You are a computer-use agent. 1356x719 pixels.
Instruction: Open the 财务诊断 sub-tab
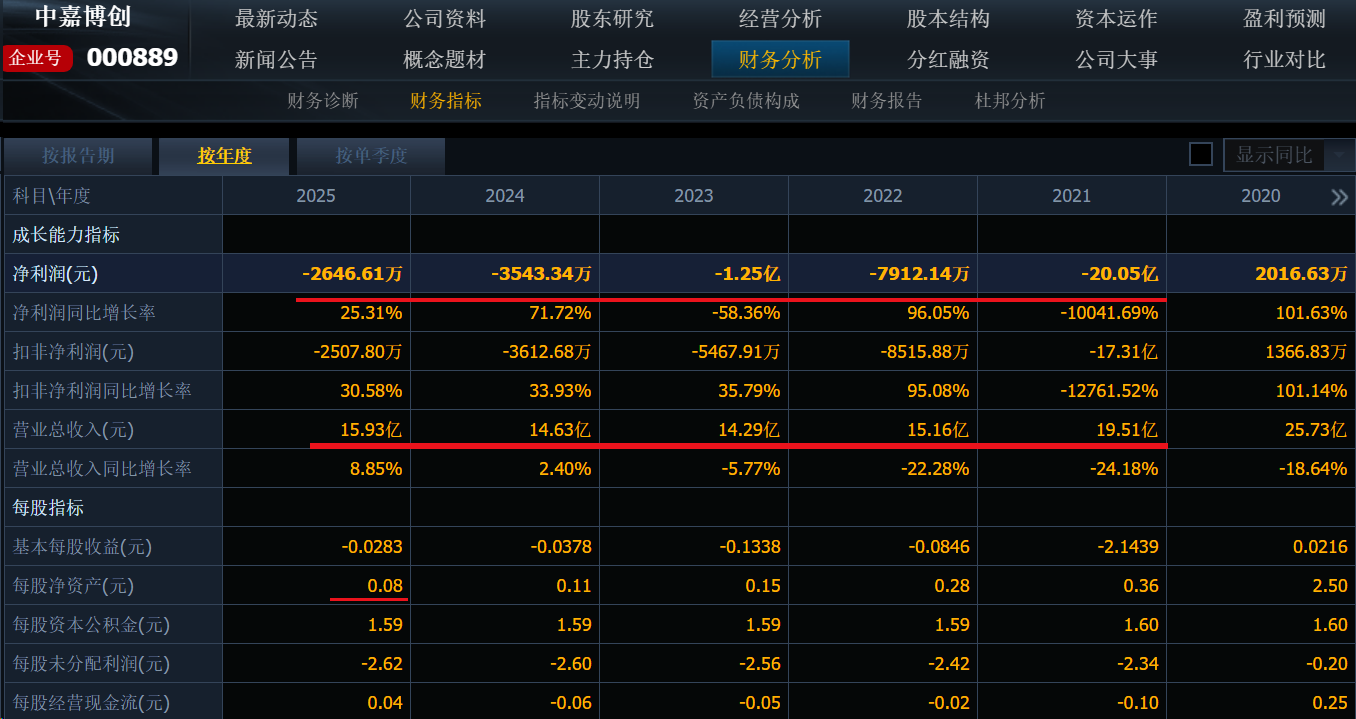click(322, 101)
